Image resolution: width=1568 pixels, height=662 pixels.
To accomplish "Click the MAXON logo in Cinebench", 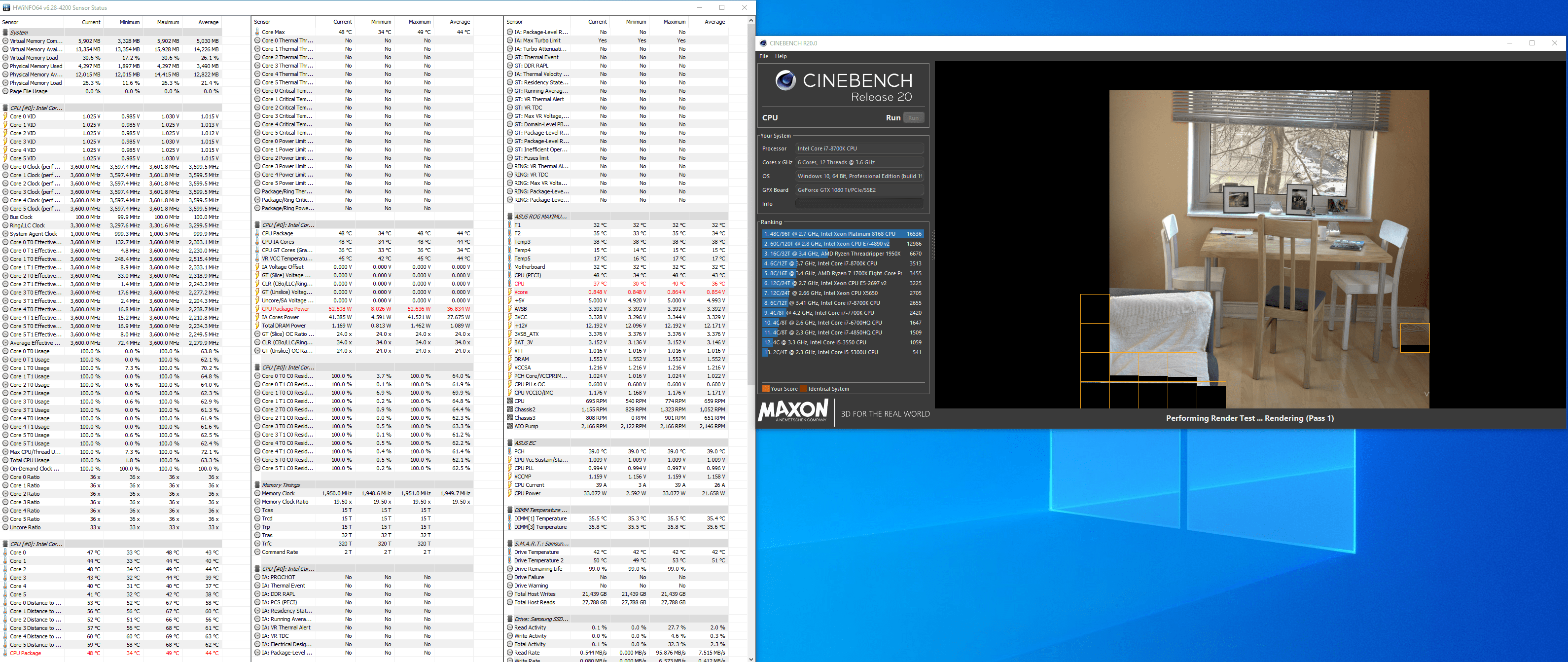I will click(793, 411).
